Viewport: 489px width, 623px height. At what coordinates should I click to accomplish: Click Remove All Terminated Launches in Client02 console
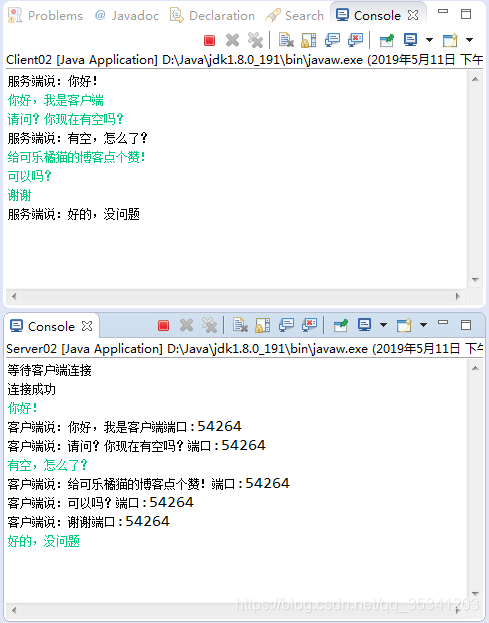pyautogui.click(x=255, y=40)
